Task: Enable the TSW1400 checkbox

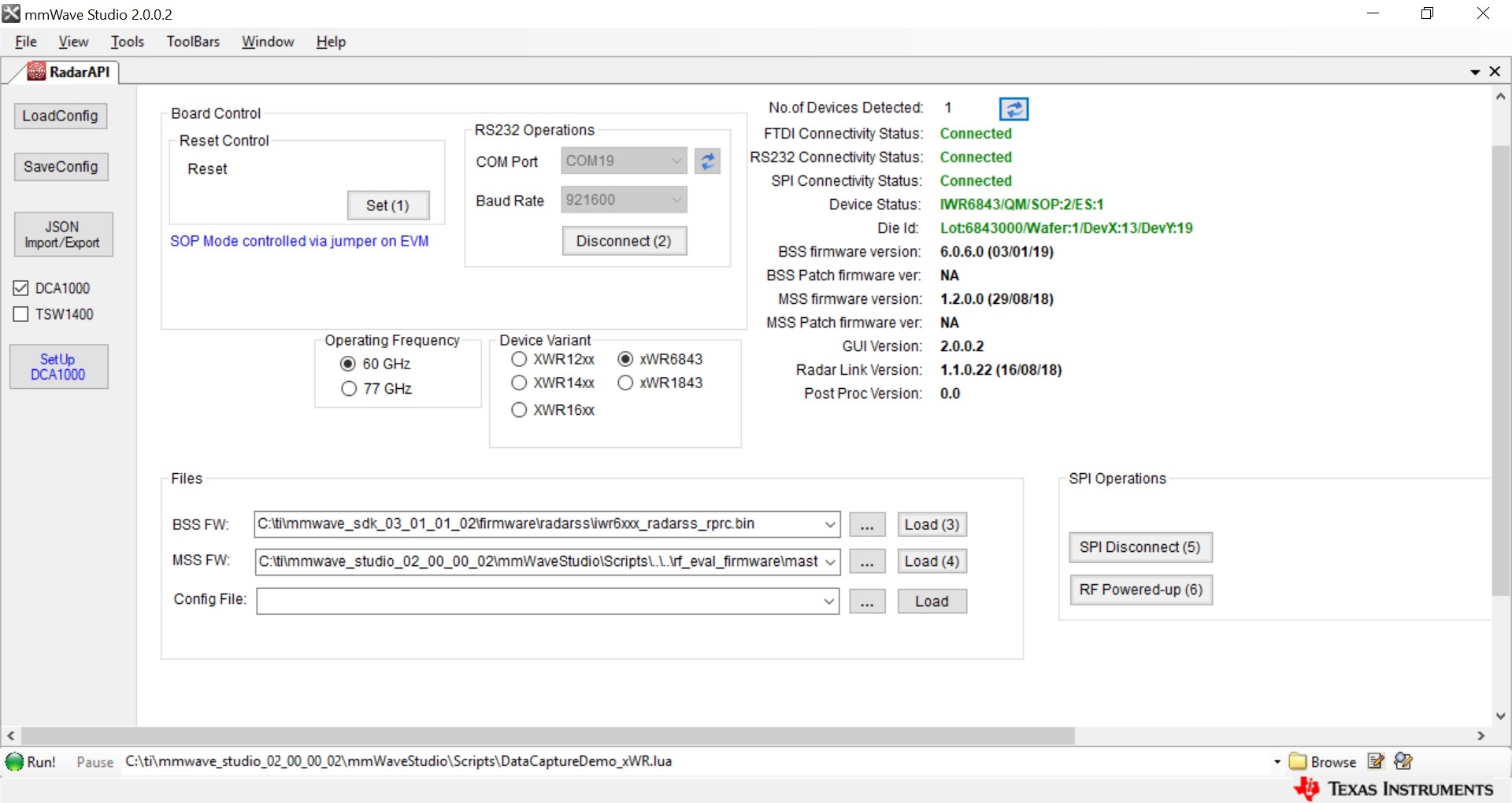Action: 21,314
